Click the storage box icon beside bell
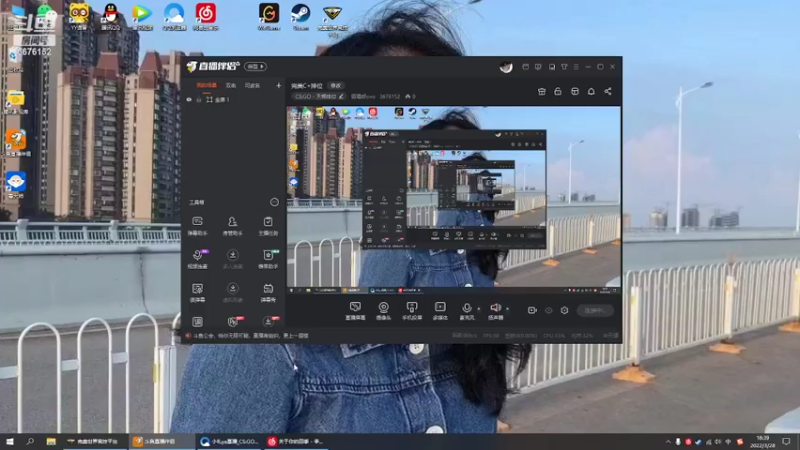Screen dimensions: 800x450 pyautogui.click(x=574, y=91)
